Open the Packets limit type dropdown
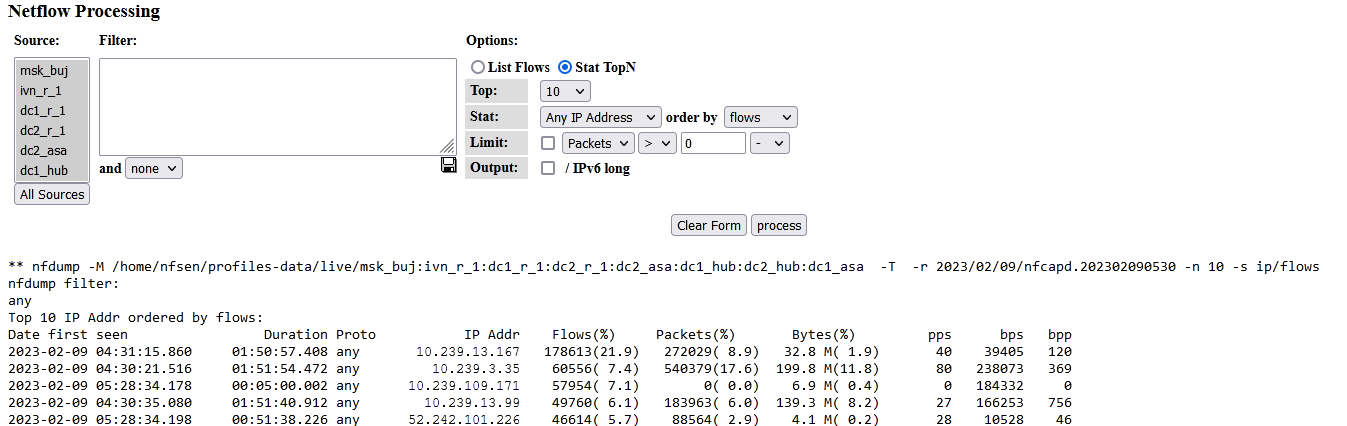The height and width of the screenshot is (426, 1347). pos(599,143)
